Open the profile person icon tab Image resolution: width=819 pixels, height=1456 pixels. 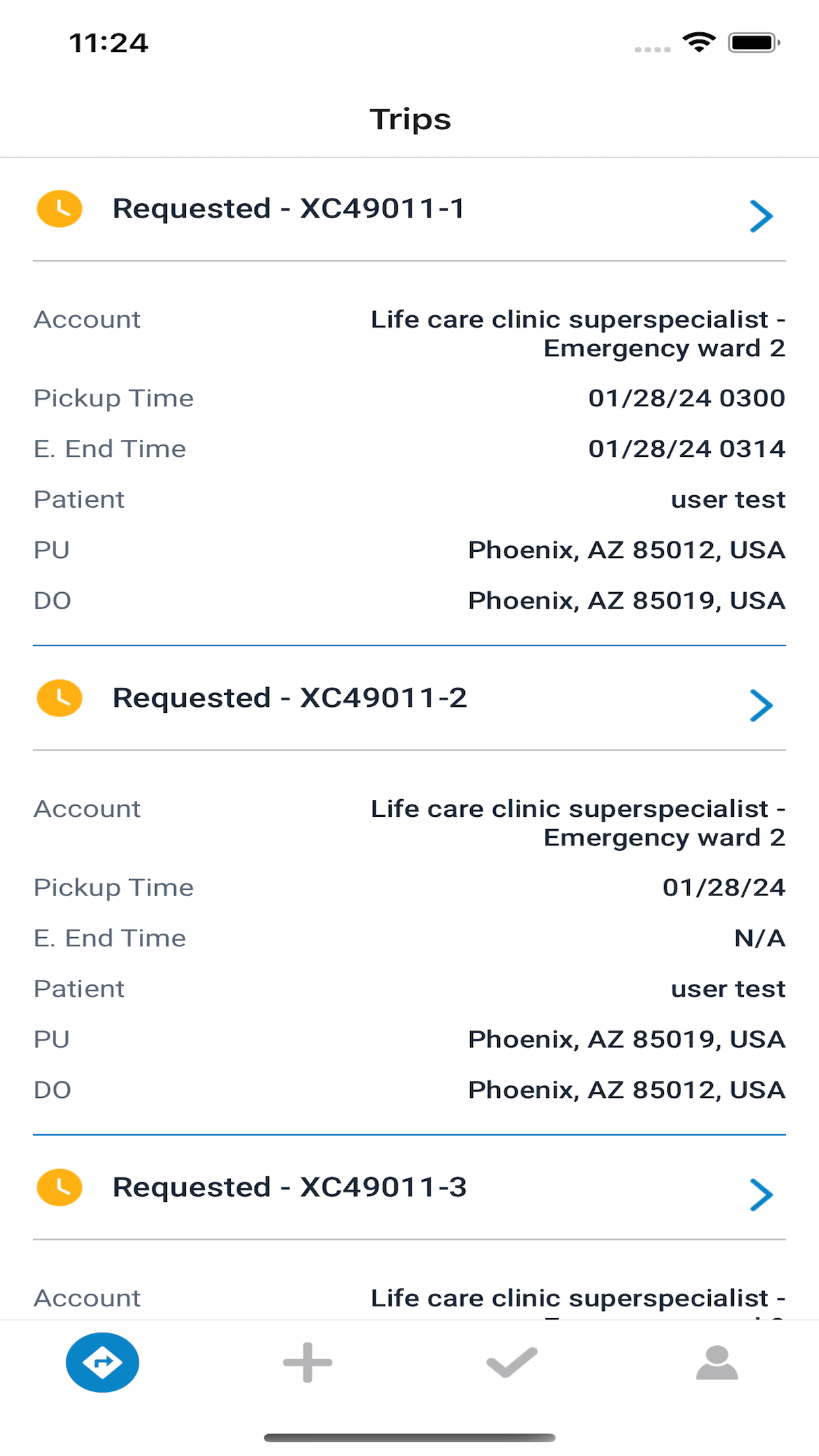717,1362
